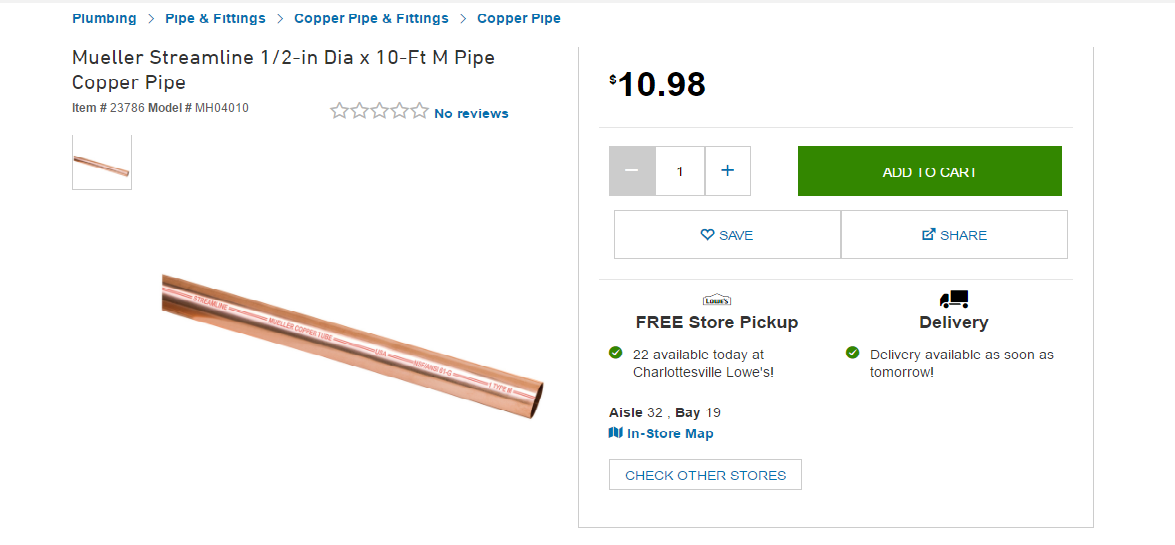
Task: Click the green checkmark beside delivery availability
Action: point(852,352)
